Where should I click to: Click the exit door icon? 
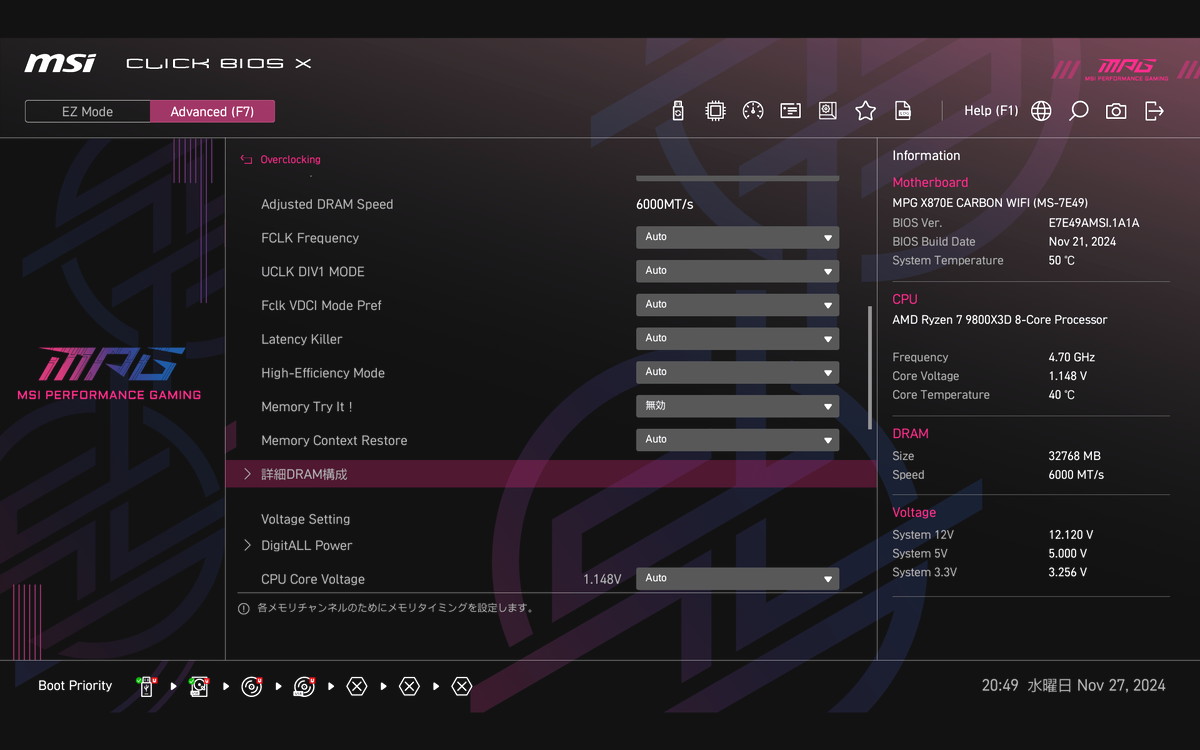1154,111
